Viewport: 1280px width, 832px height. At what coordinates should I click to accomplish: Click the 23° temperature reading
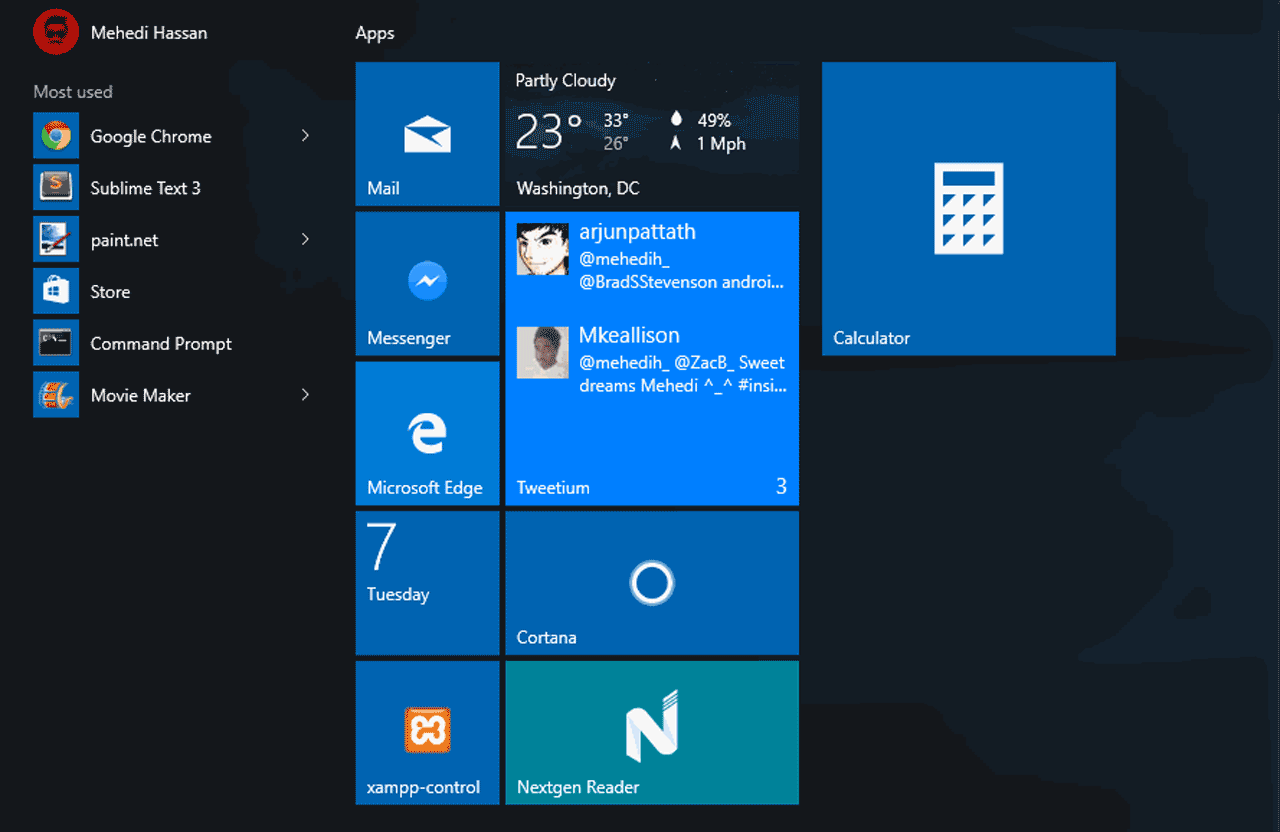point(548,132)
